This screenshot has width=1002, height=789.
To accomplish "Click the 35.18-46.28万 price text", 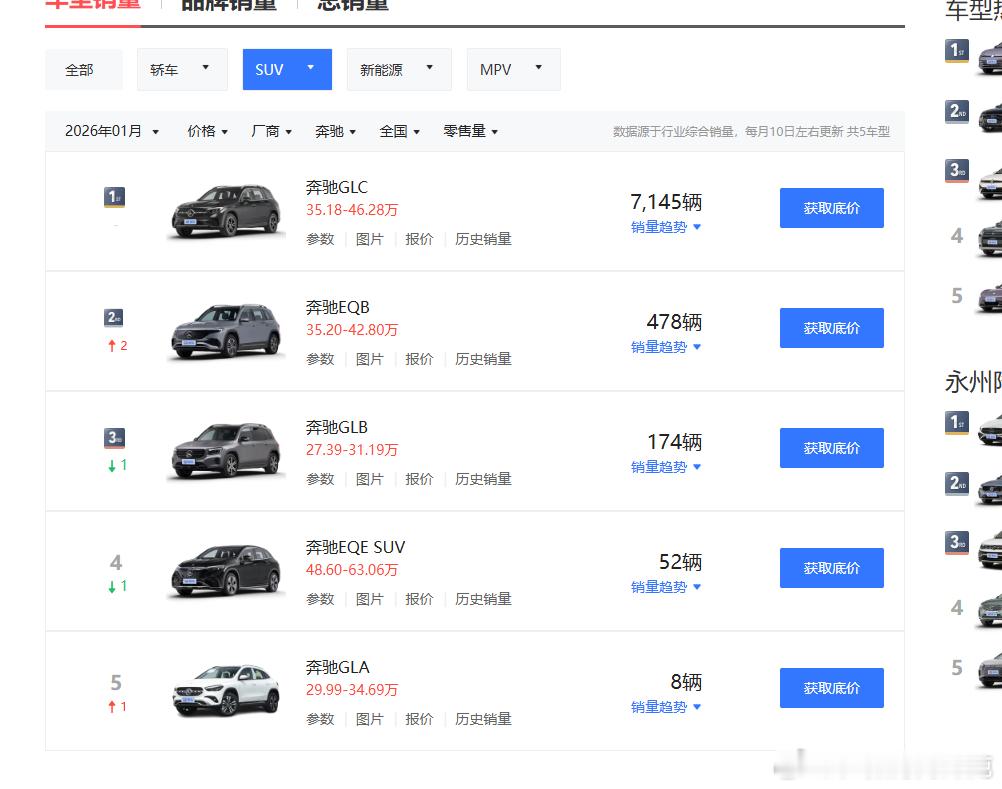I will pos(351,210).
